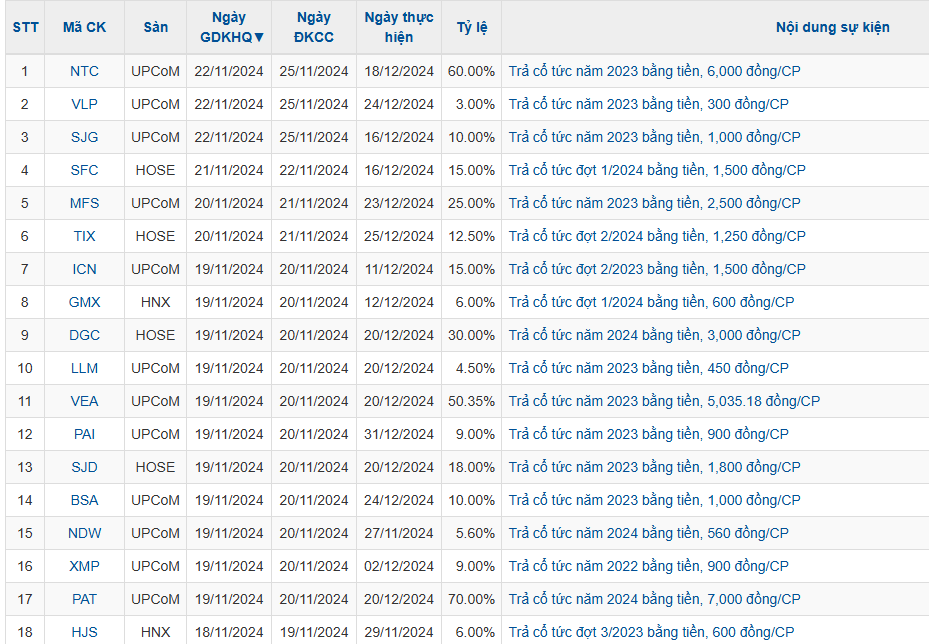Click the SFC stock ticker

pos(84,170)
